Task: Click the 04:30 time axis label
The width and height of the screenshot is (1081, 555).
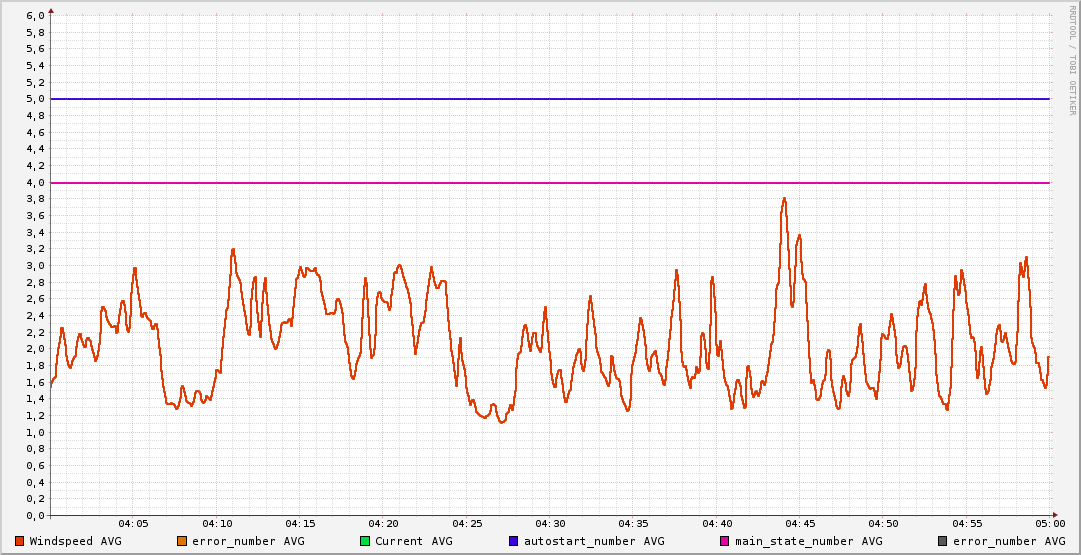Action: (x=550, y=524)
